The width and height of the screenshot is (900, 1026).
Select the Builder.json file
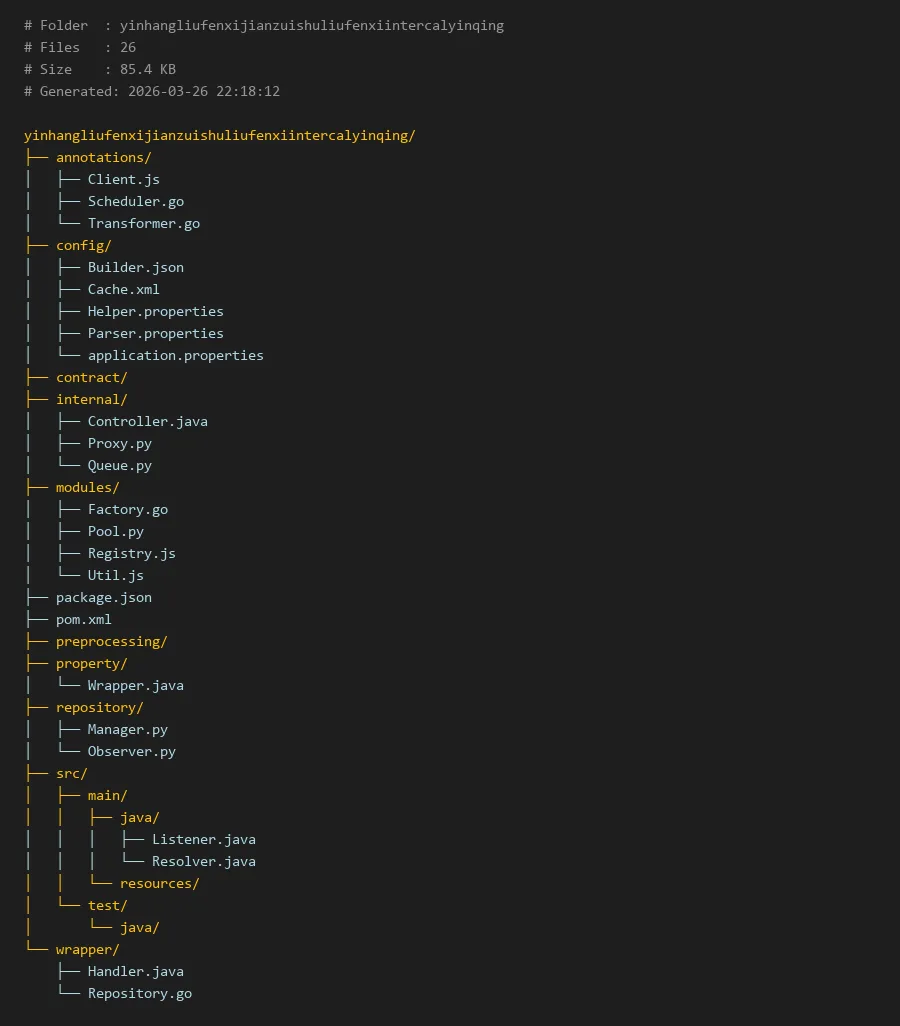(135, 267)
